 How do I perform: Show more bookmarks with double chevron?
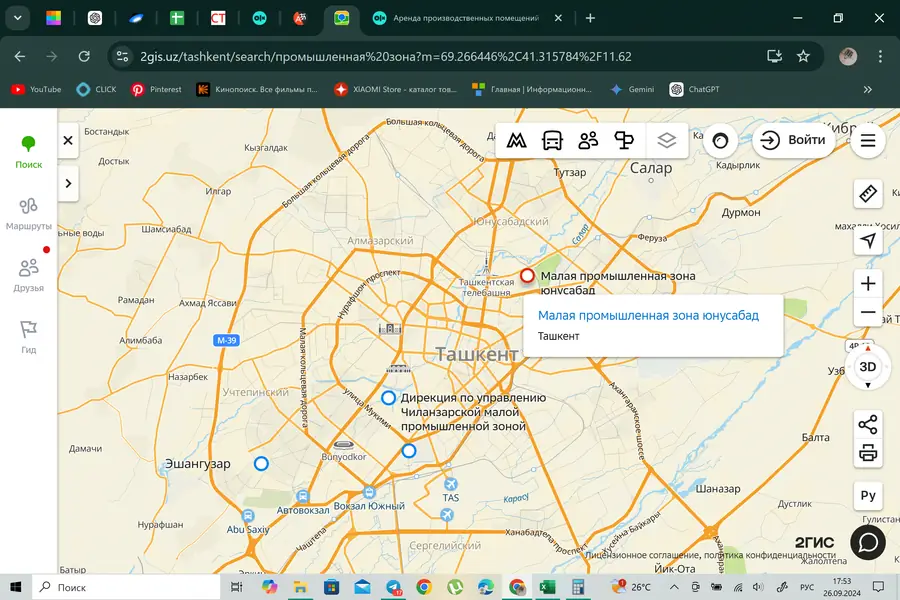pyautogui.click(x=867, y=89)
